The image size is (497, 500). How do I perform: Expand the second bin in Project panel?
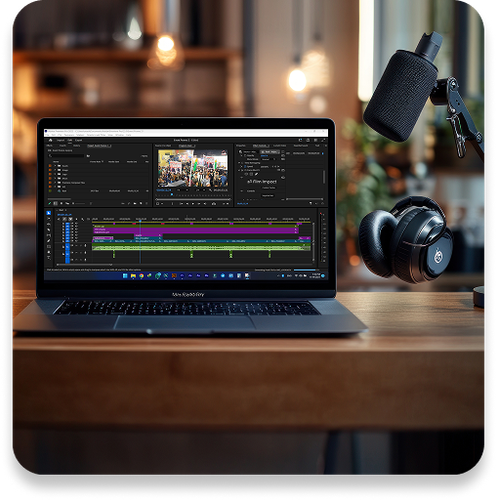pos(55,170)
